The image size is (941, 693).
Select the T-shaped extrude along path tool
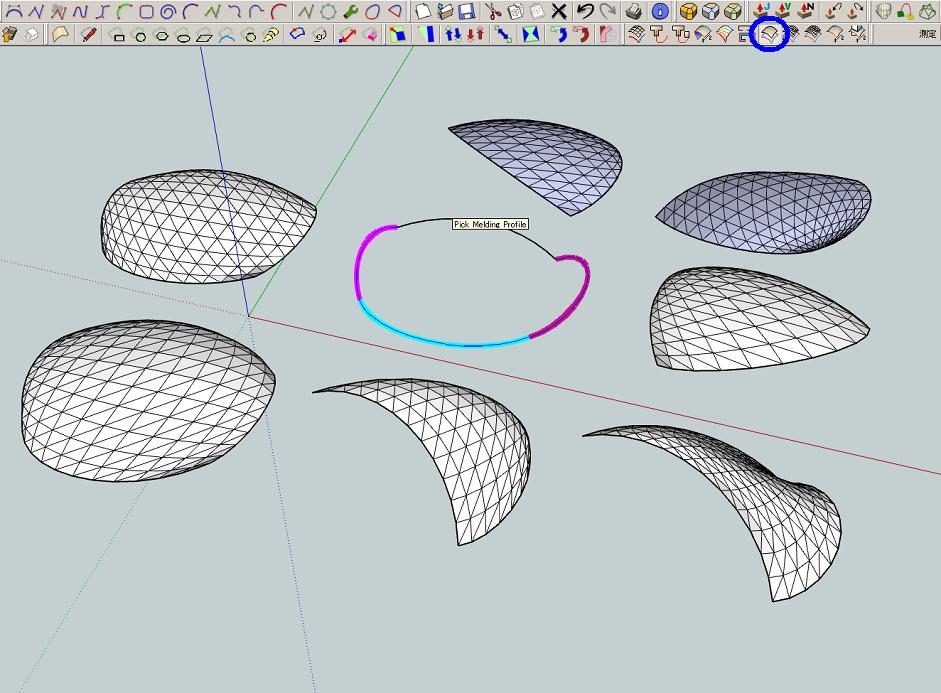click(658, 34)
